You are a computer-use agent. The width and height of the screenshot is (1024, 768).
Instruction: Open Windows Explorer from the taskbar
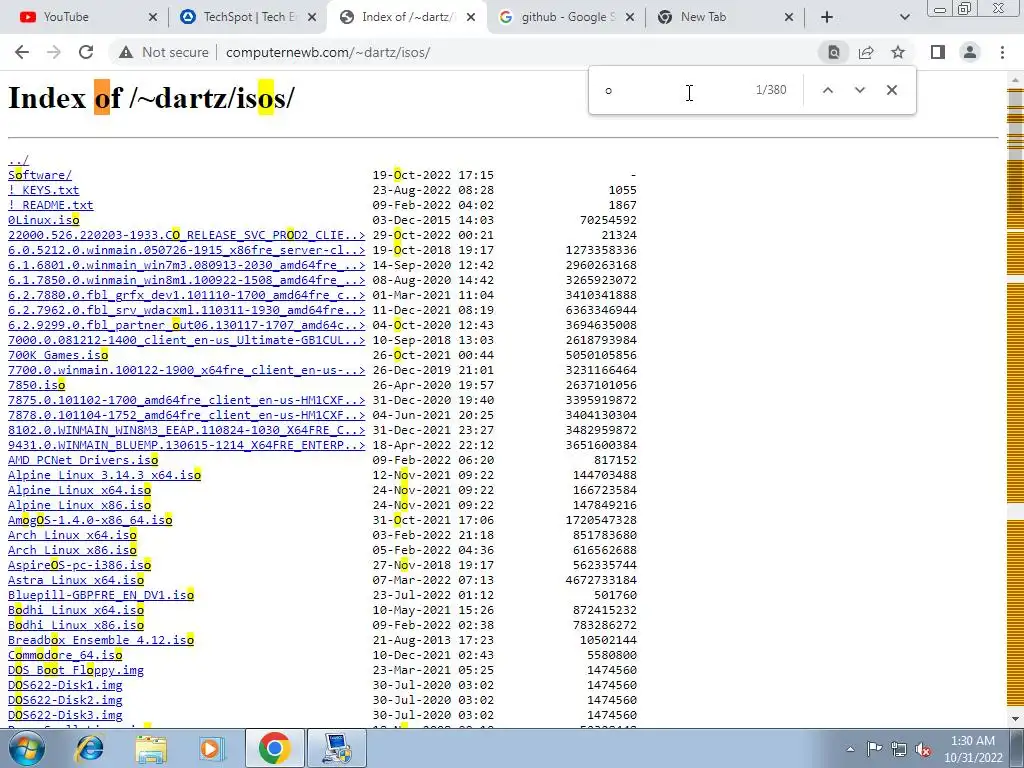[x=152, y=748]
